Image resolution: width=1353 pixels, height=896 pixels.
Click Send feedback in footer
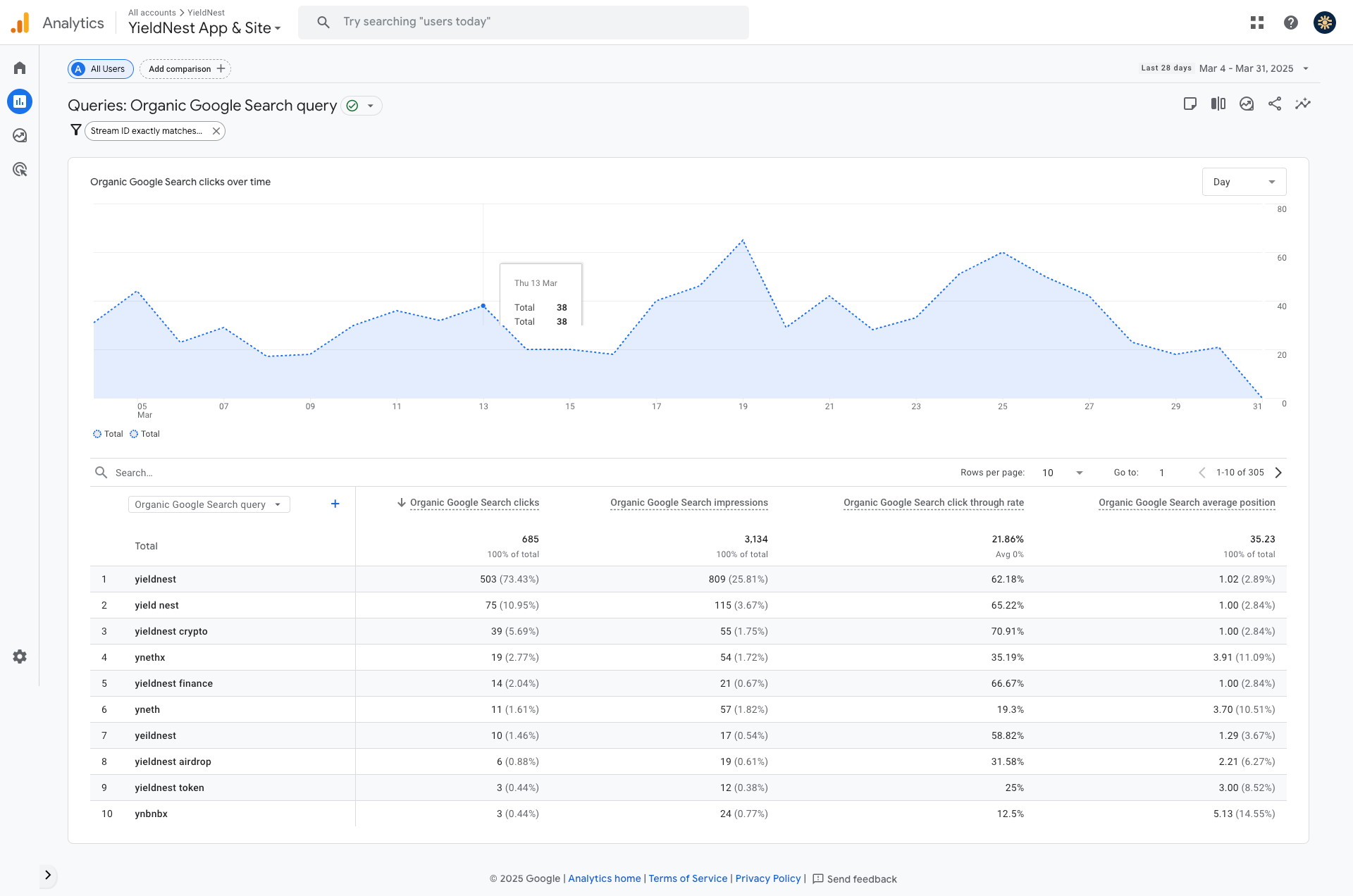pos(855,879)
